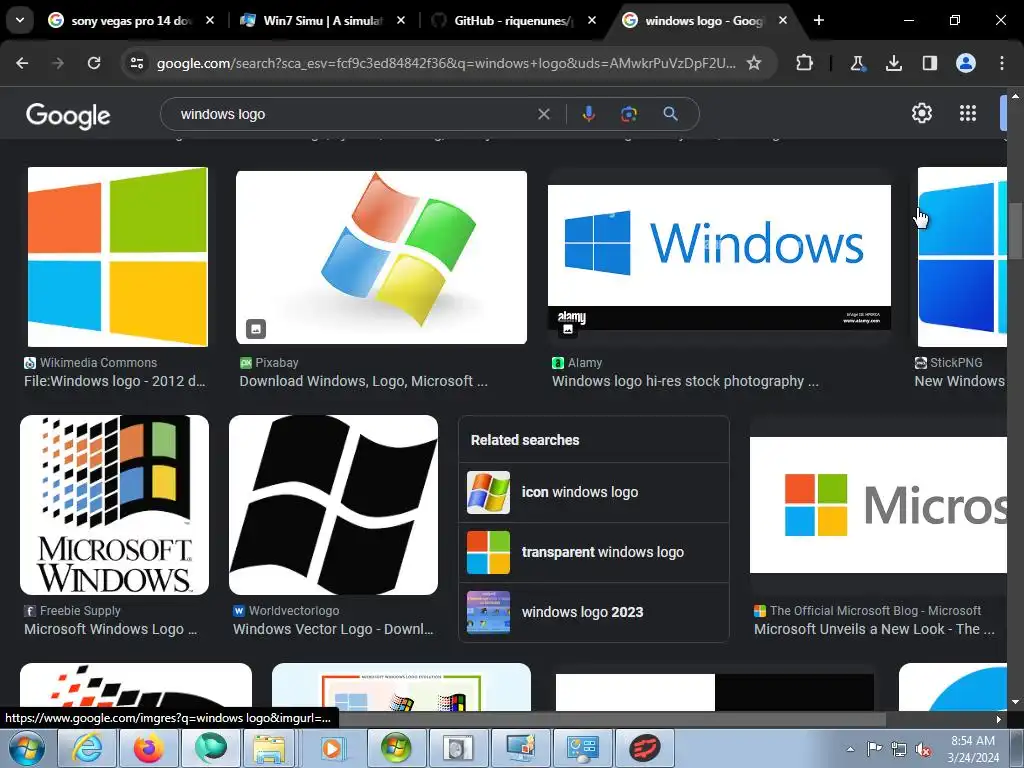This screenshot has width=1024, height=768.
Task: Click into the windows logo search box
Action: (x=353, y=114)
